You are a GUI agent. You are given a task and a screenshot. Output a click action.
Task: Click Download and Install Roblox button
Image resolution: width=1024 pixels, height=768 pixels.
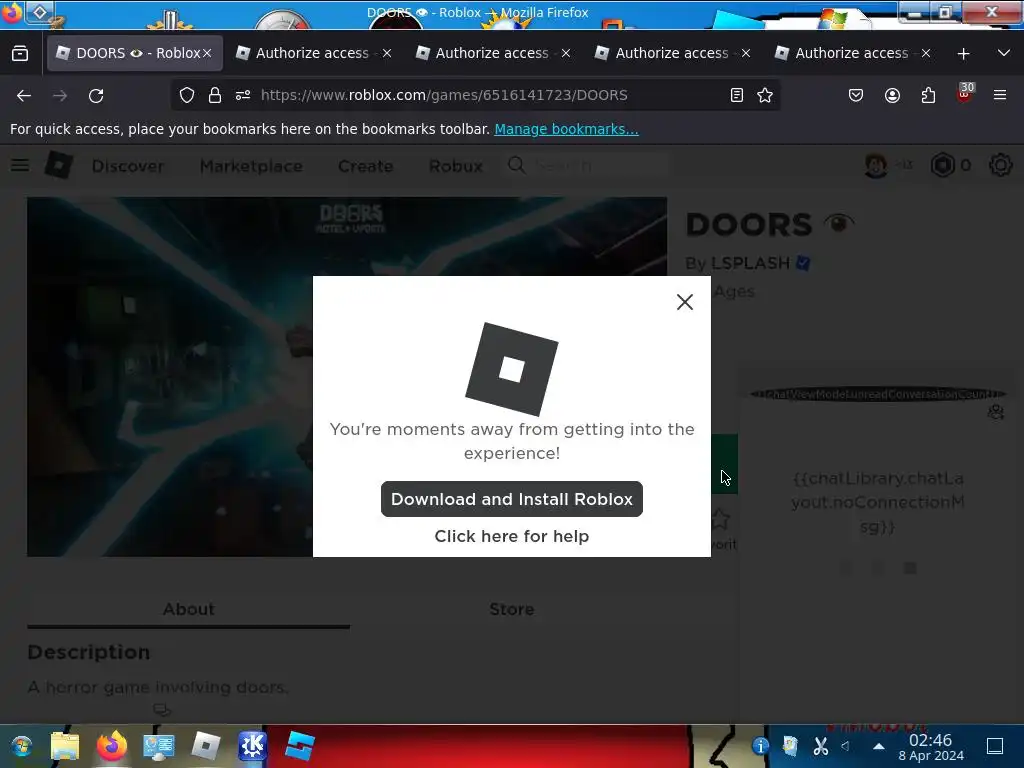click(511, 499)
